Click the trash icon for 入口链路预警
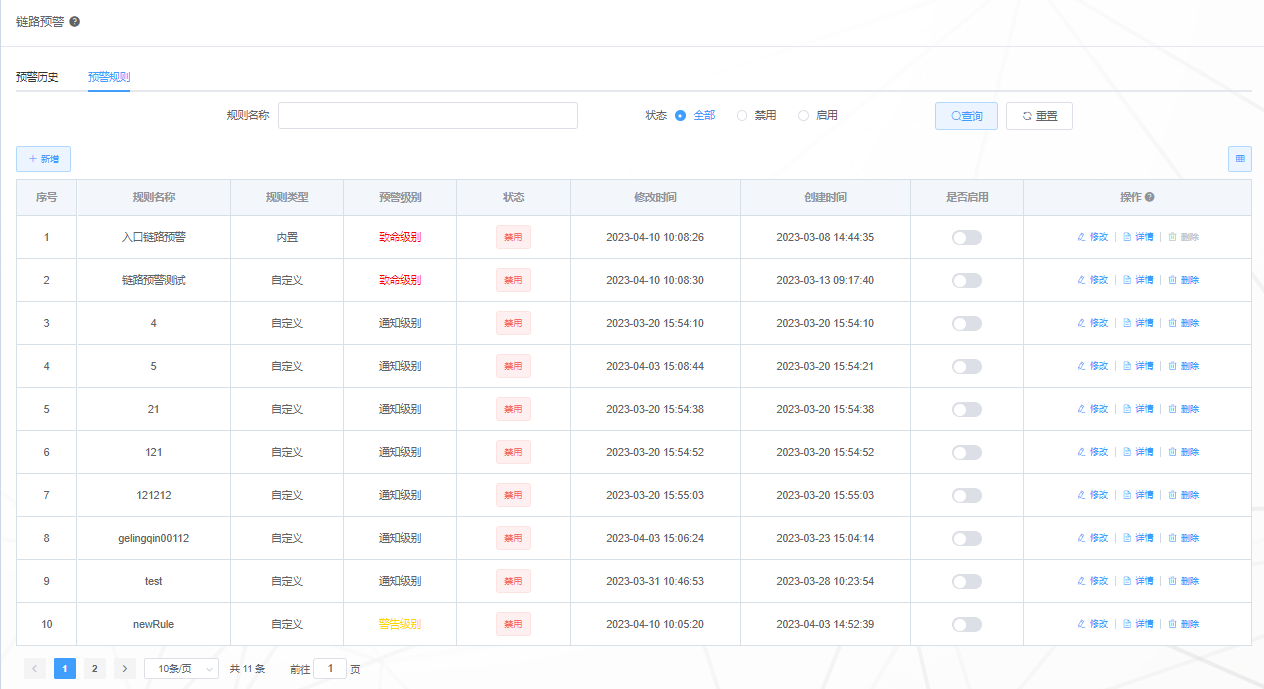The height and width of the screenshot is (689, 1264). coord(1173,237)
